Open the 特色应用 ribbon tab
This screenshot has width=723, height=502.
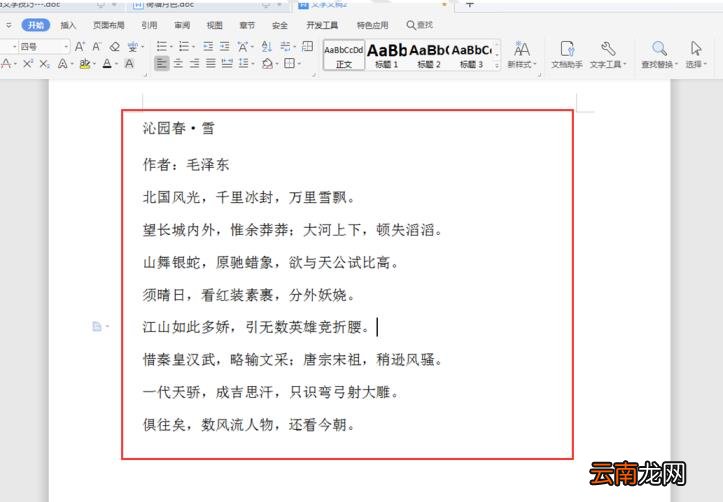tap(373, 25)
